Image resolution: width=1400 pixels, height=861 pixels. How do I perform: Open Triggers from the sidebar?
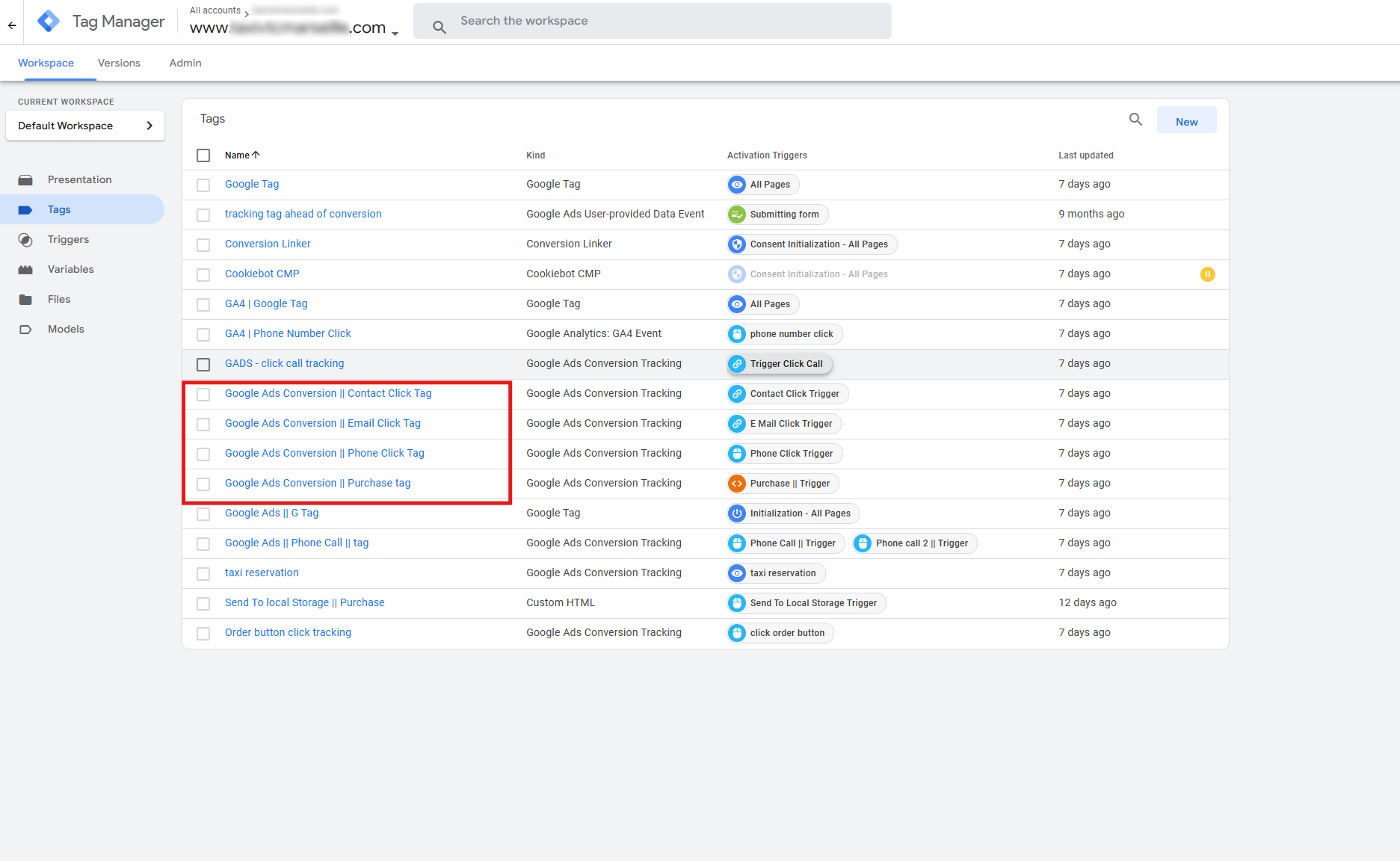point(68,240)
